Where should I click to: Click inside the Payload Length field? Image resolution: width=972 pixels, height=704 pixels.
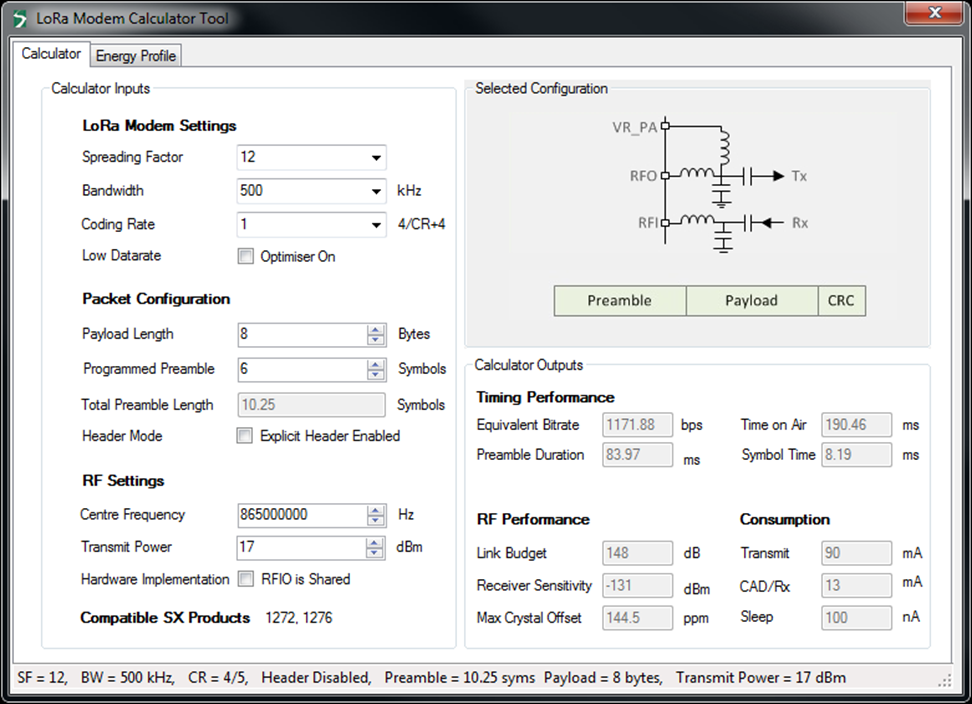(300, 334)
